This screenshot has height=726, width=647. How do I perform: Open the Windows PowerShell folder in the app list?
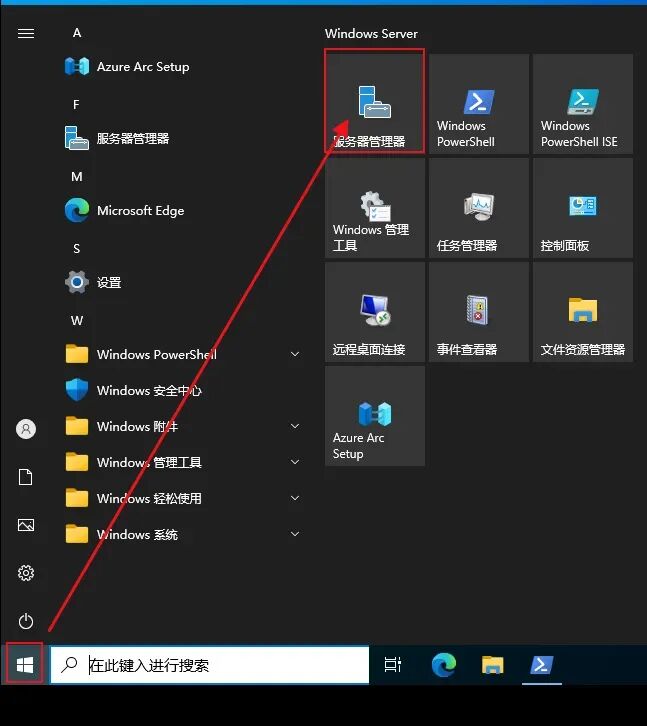pos(182,355)
